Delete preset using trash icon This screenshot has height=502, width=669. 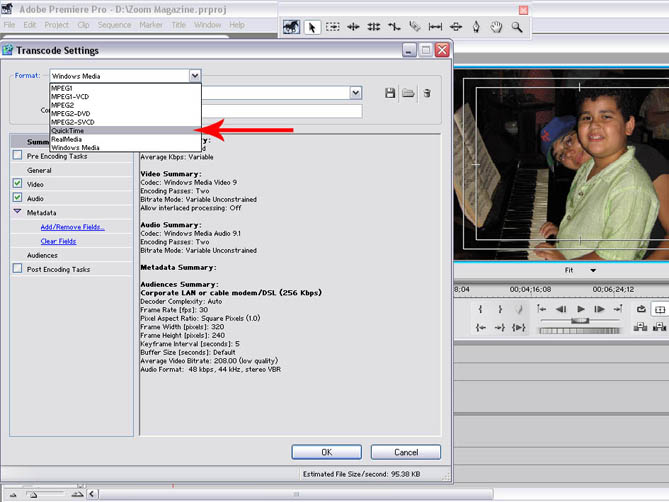coord(427,93)
